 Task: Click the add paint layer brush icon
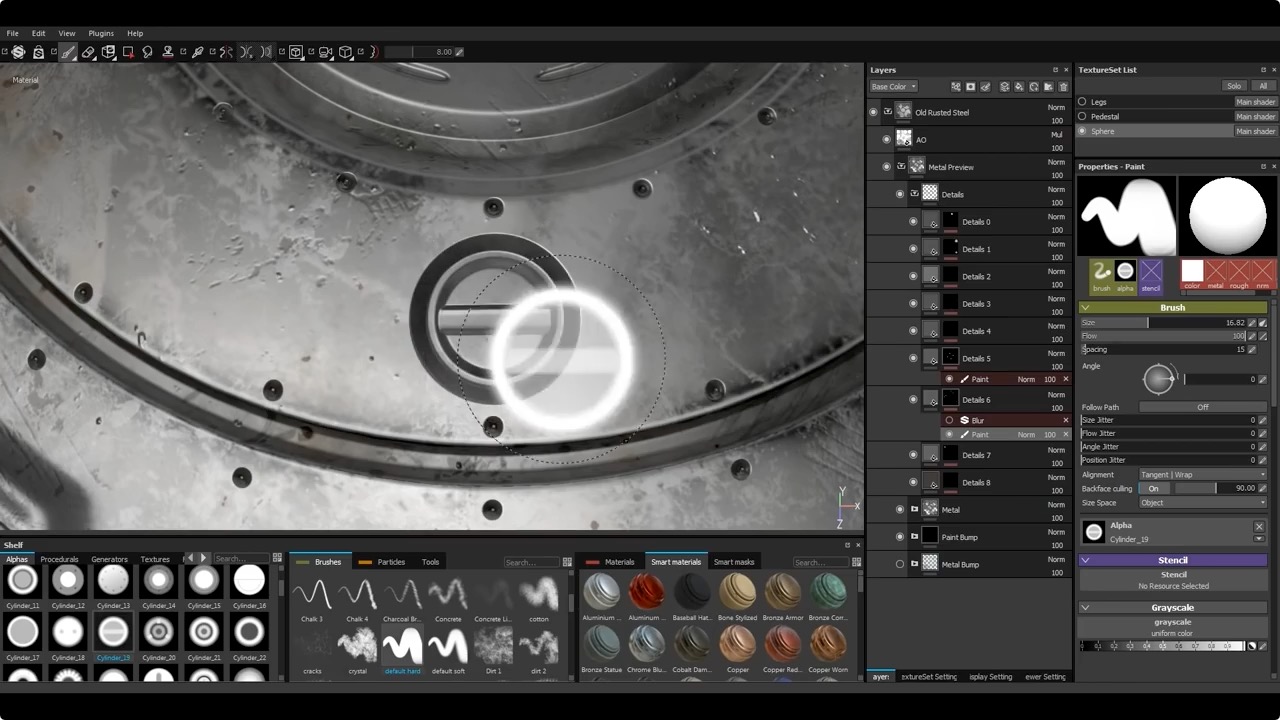click(x=986, y=87)
